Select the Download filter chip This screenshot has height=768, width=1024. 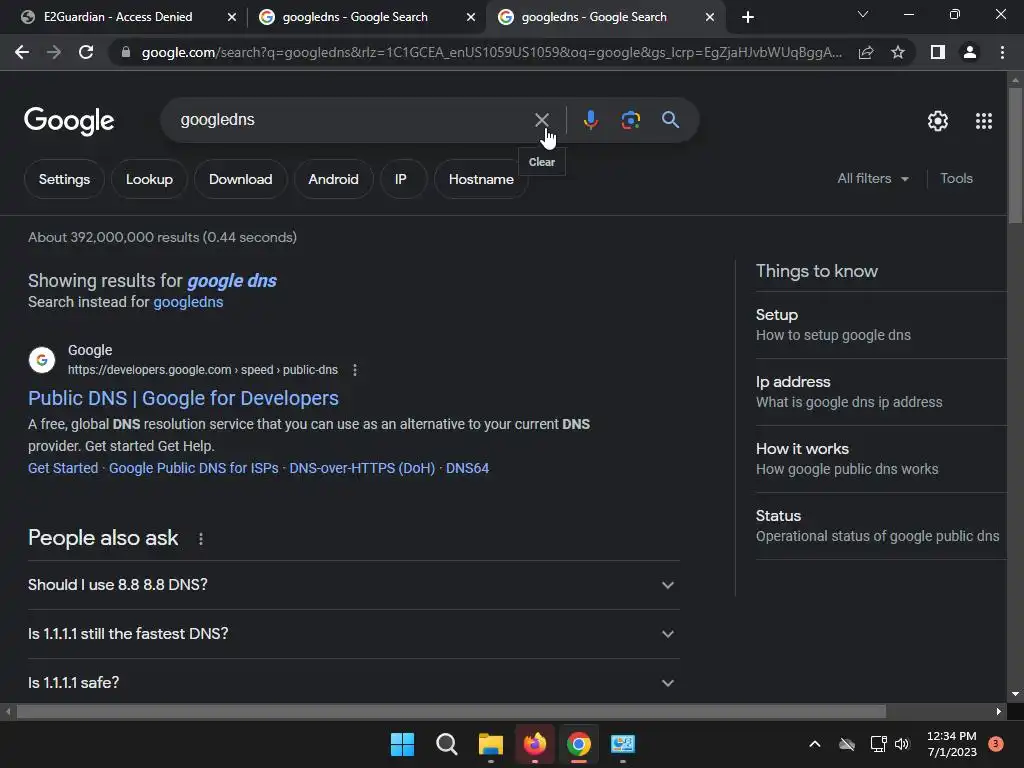pyautogui.click(x=240, y=179)
